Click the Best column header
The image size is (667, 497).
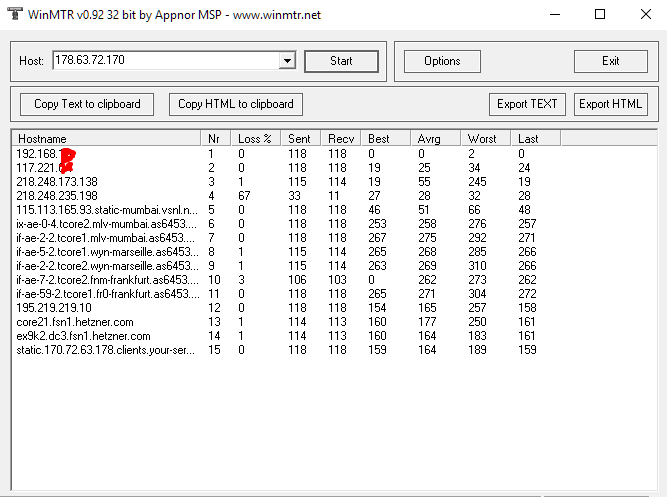(386, 139)
